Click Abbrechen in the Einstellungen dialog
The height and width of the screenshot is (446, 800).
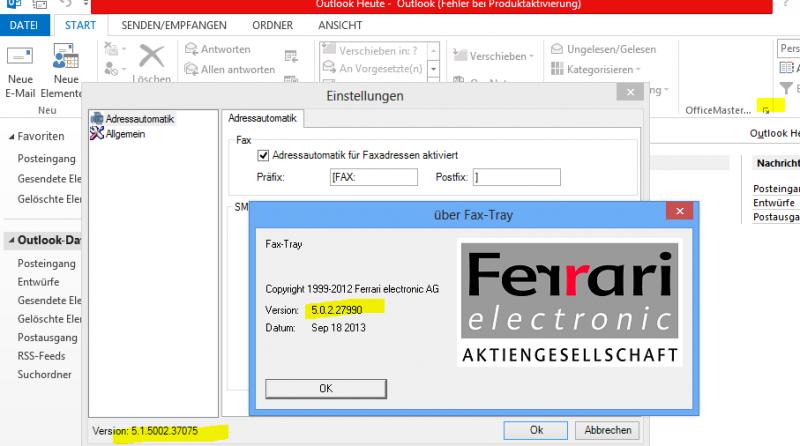tap(608, 429)
